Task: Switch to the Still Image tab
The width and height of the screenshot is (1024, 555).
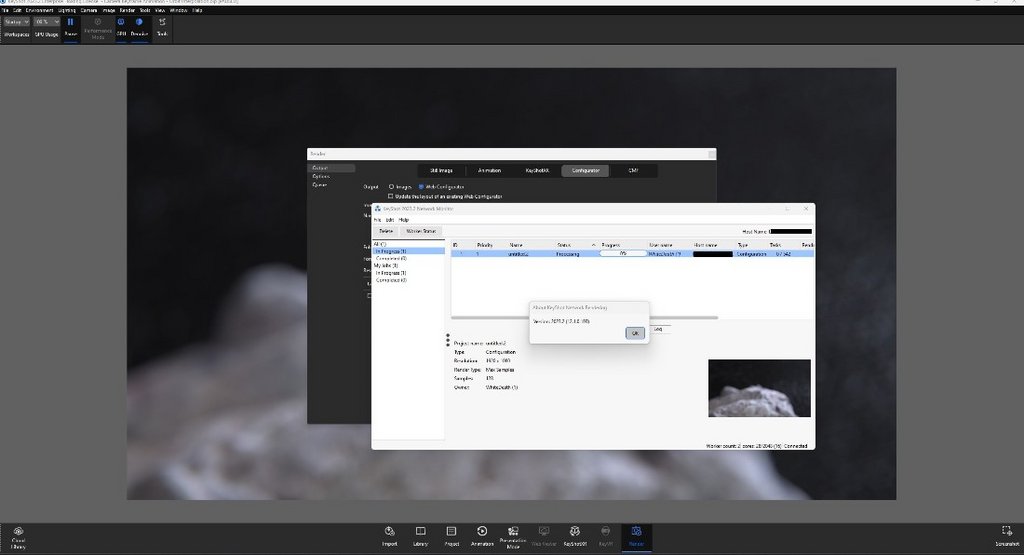Action: pyautogui.click(x=441, y=170)
